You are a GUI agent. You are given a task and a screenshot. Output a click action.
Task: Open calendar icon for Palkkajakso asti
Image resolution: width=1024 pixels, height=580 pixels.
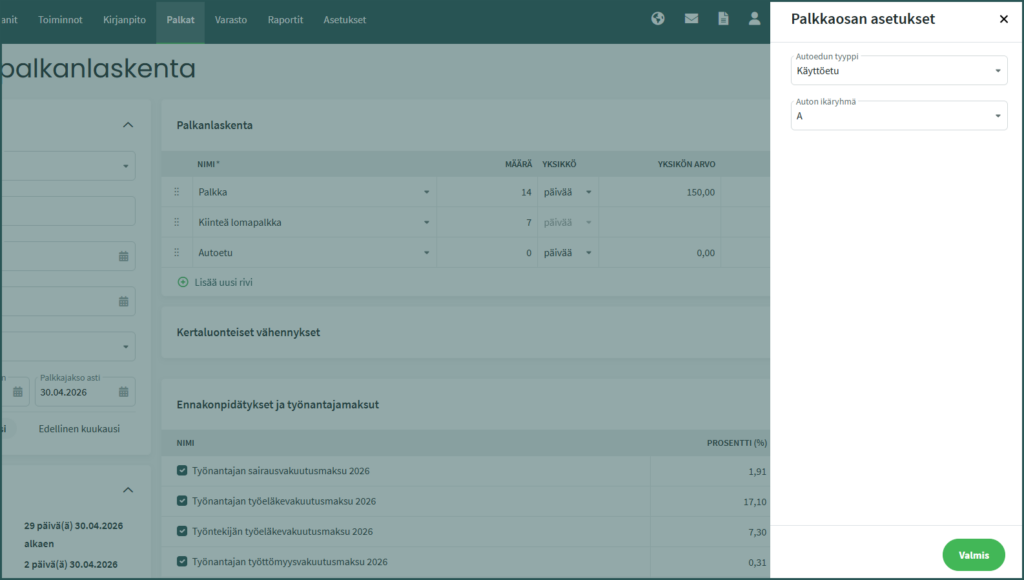[123, 392]
